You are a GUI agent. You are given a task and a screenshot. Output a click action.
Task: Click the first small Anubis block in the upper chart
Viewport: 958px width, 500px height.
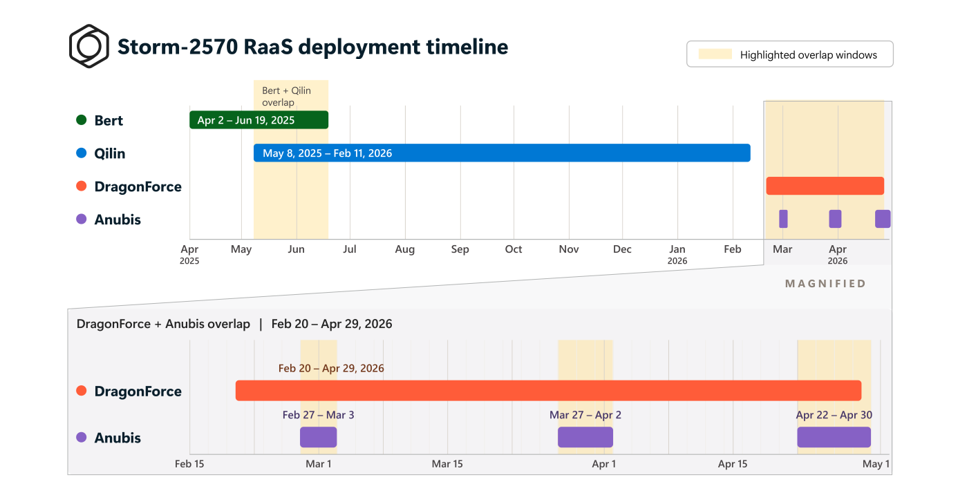coord(783,219)
